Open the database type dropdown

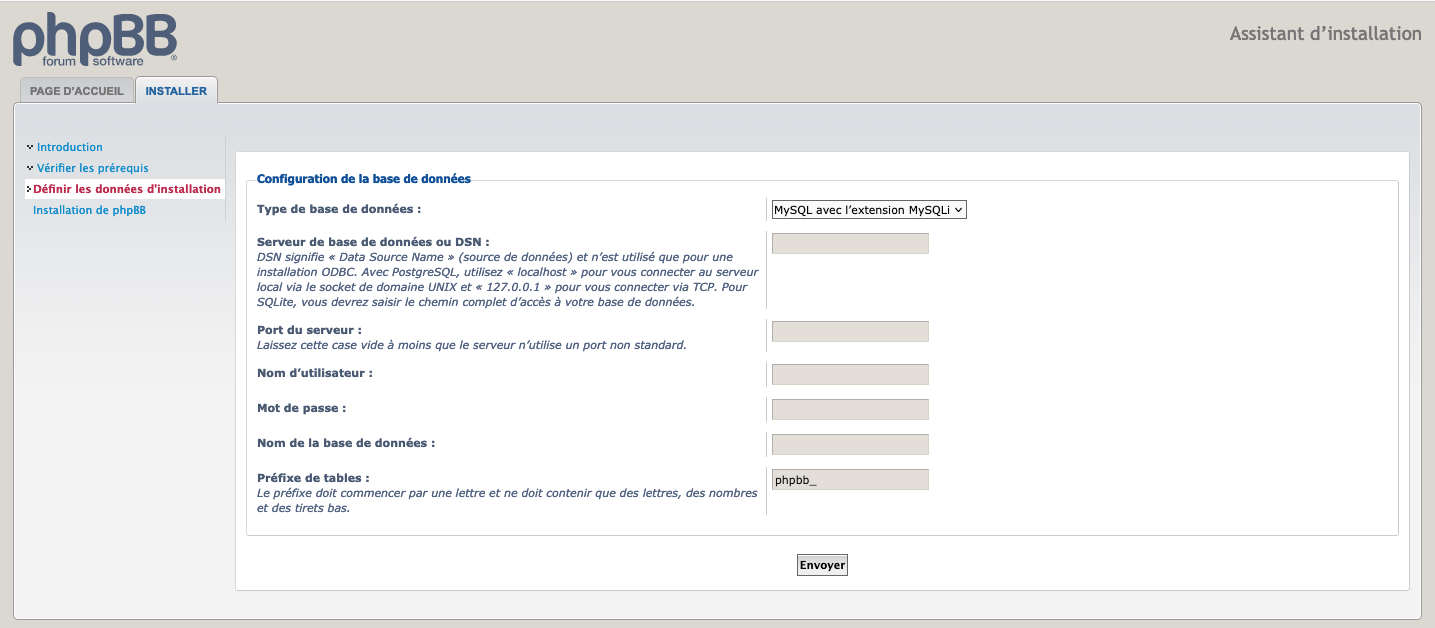point(869,210)
